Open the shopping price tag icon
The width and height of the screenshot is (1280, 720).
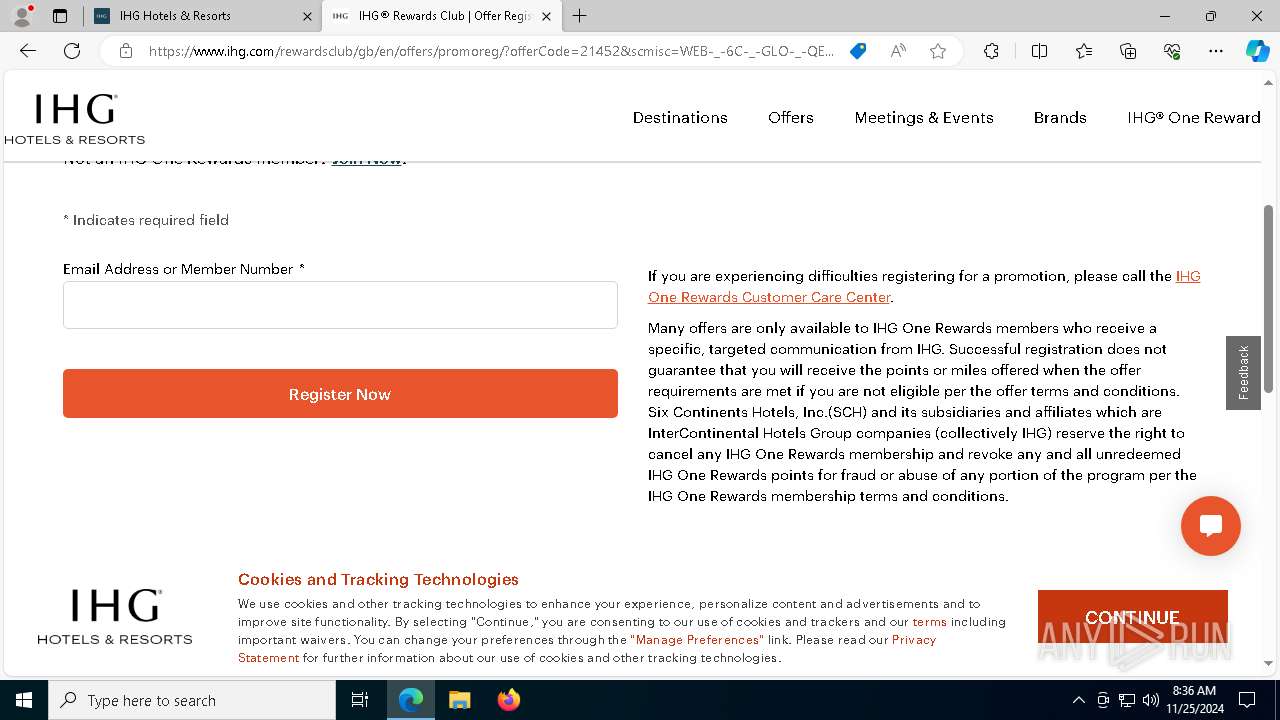pos(858,51)
